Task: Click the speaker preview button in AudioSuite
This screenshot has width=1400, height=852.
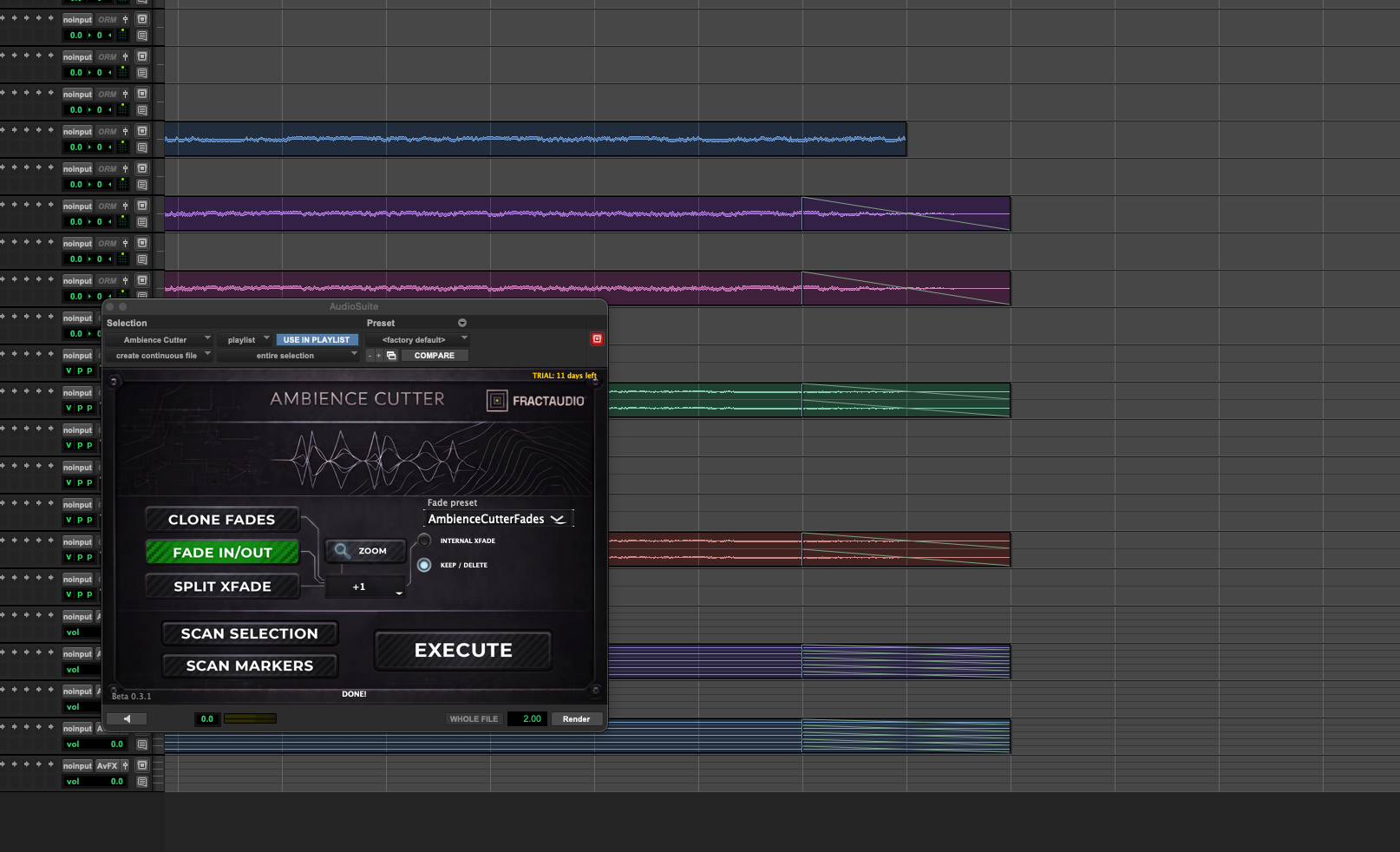Action: (x=127, y=718)
